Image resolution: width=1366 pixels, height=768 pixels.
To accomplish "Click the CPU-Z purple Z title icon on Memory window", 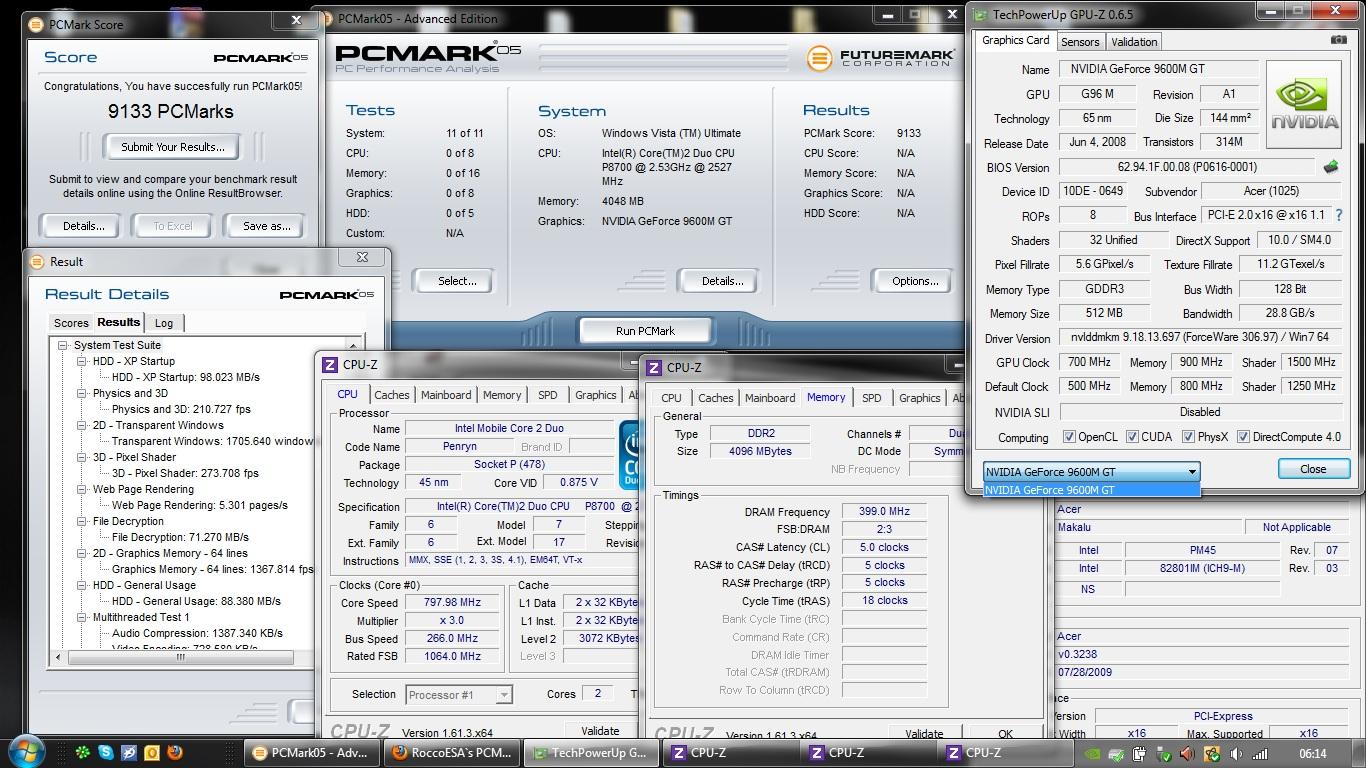I will [x=654, y=368].
